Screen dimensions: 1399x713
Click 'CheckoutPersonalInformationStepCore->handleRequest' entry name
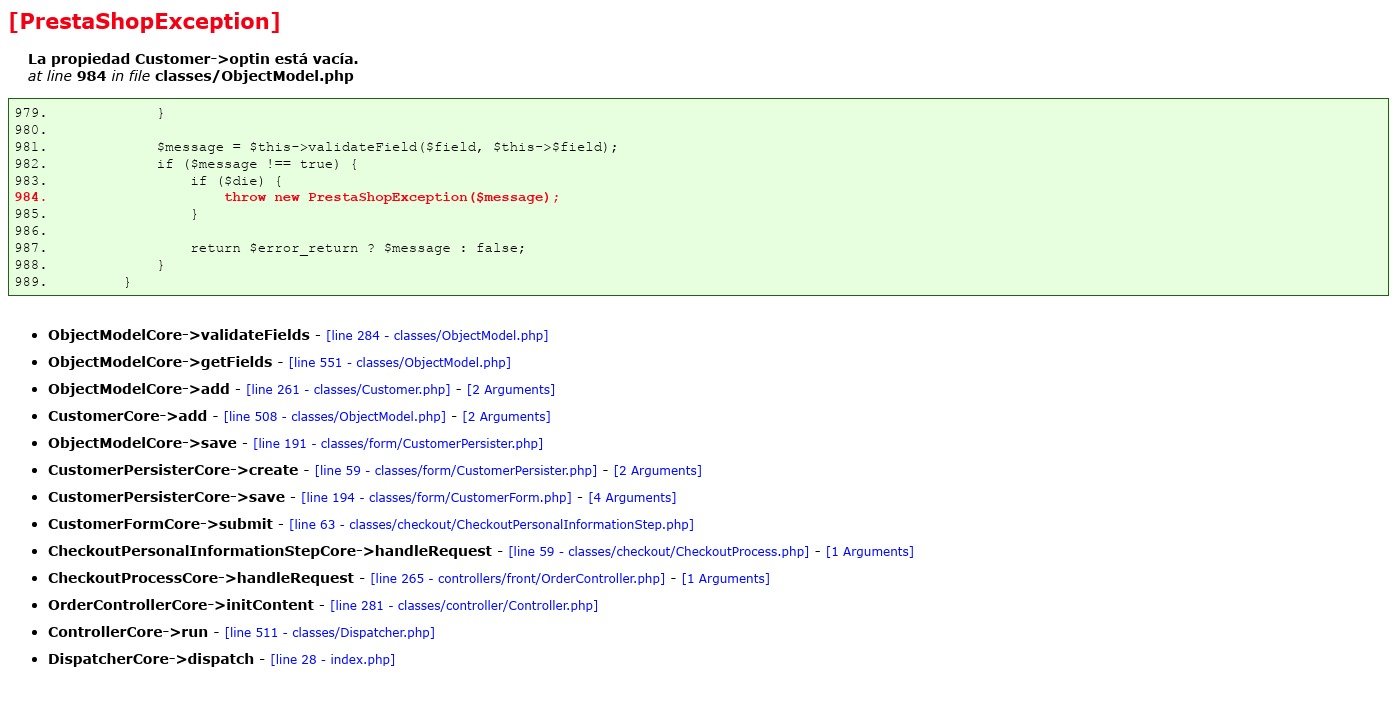[270, 551]
